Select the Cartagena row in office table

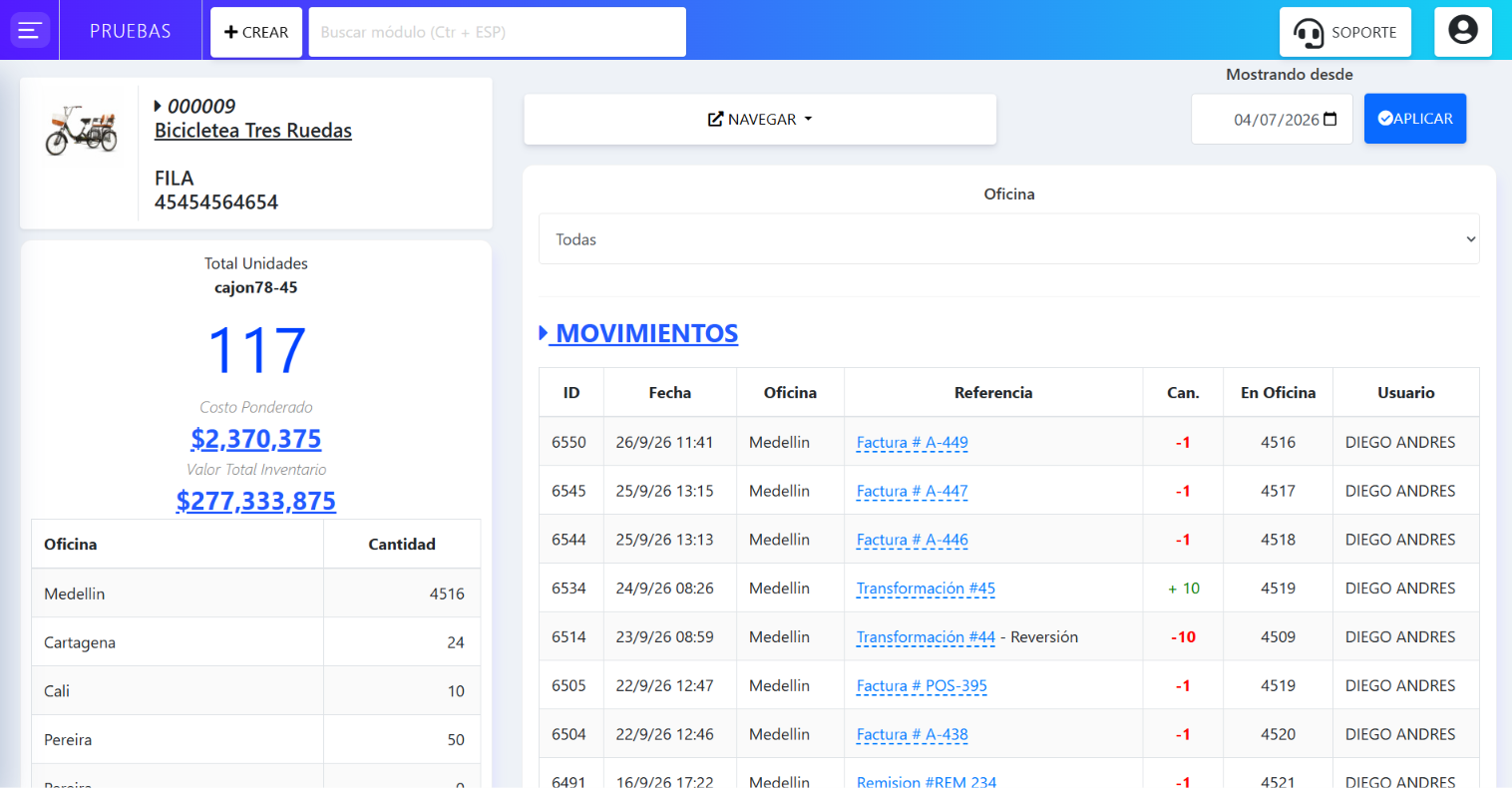(256, 642)
